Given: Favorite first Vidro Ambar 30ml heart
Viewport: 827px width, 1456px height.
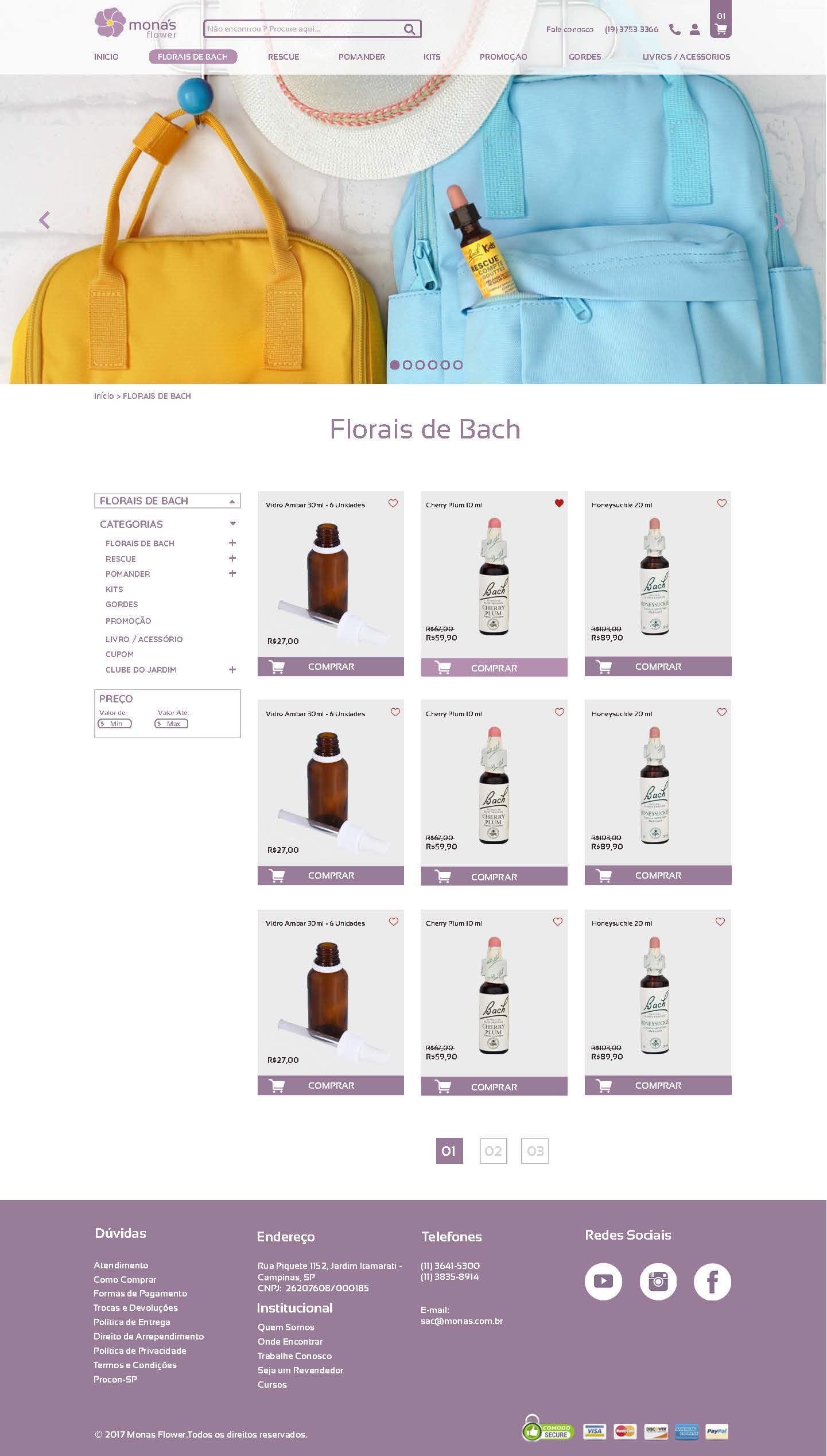Looking at the screenshot, I should (393, 503).
